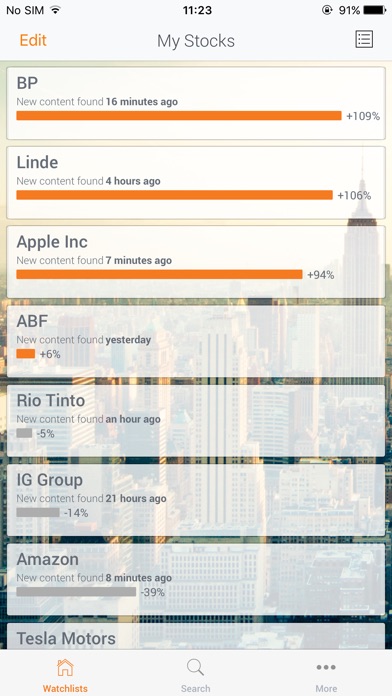Open the Linde stock card
This screenshot has height=696, width=392.
[x=196, y=182]
